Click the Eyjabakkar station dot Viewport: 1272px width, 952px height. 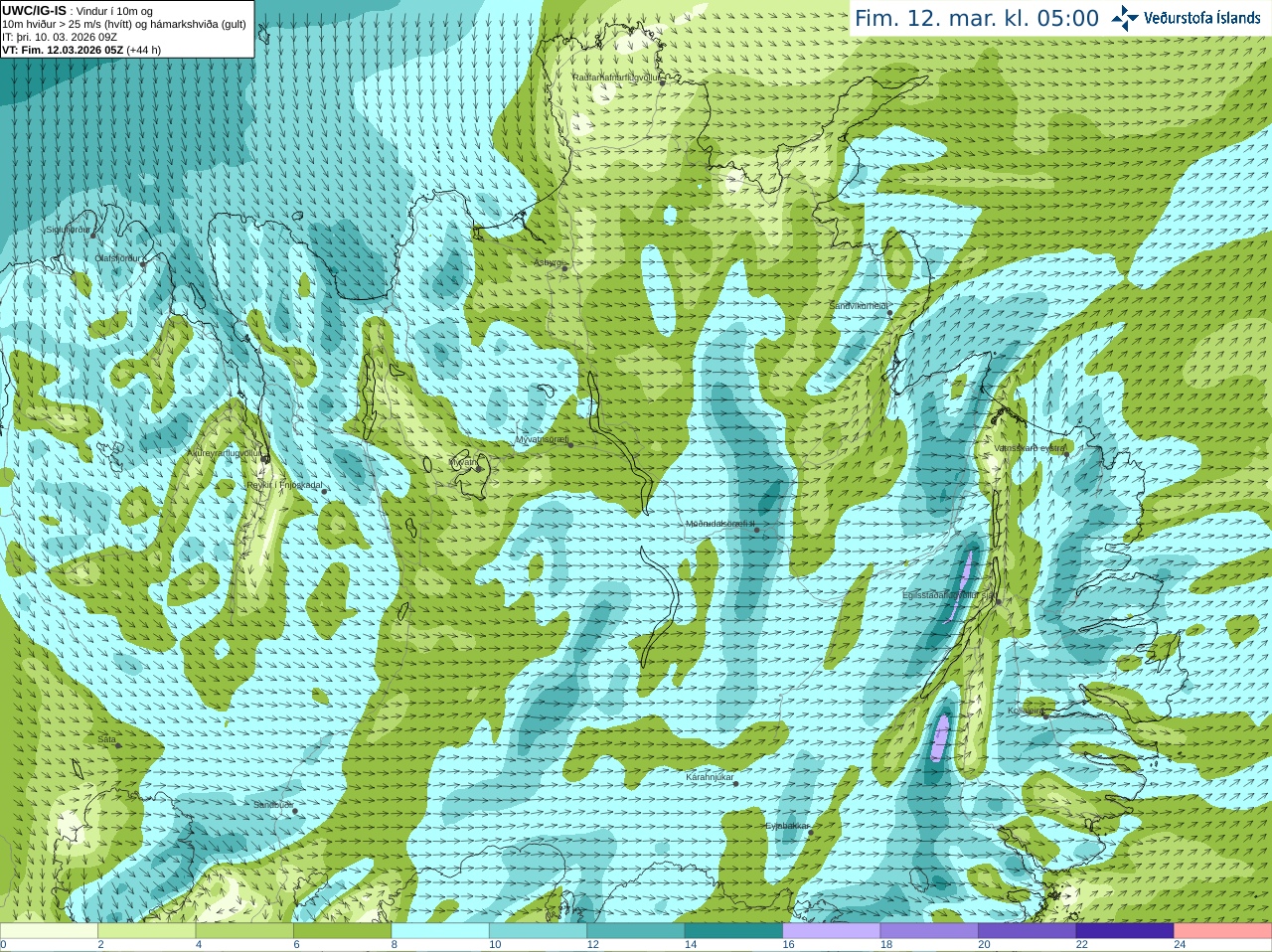tap(810, 832)
